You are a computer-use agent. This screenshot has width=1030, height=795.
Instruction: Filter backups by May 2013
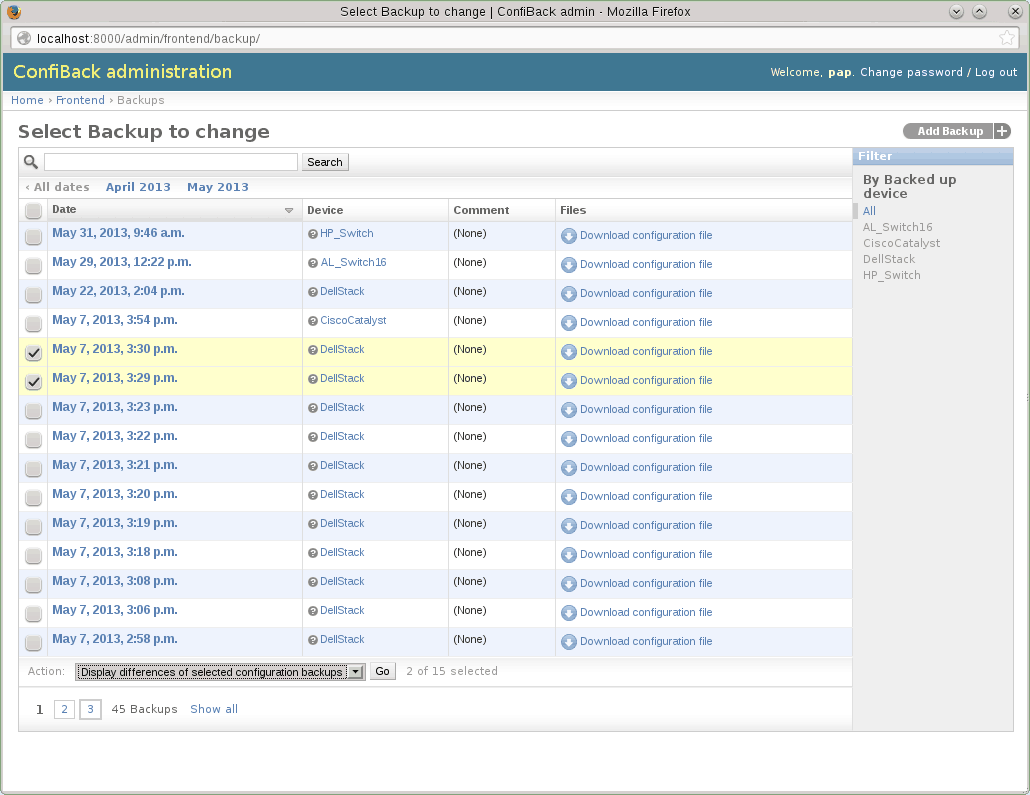pos(218,187)
